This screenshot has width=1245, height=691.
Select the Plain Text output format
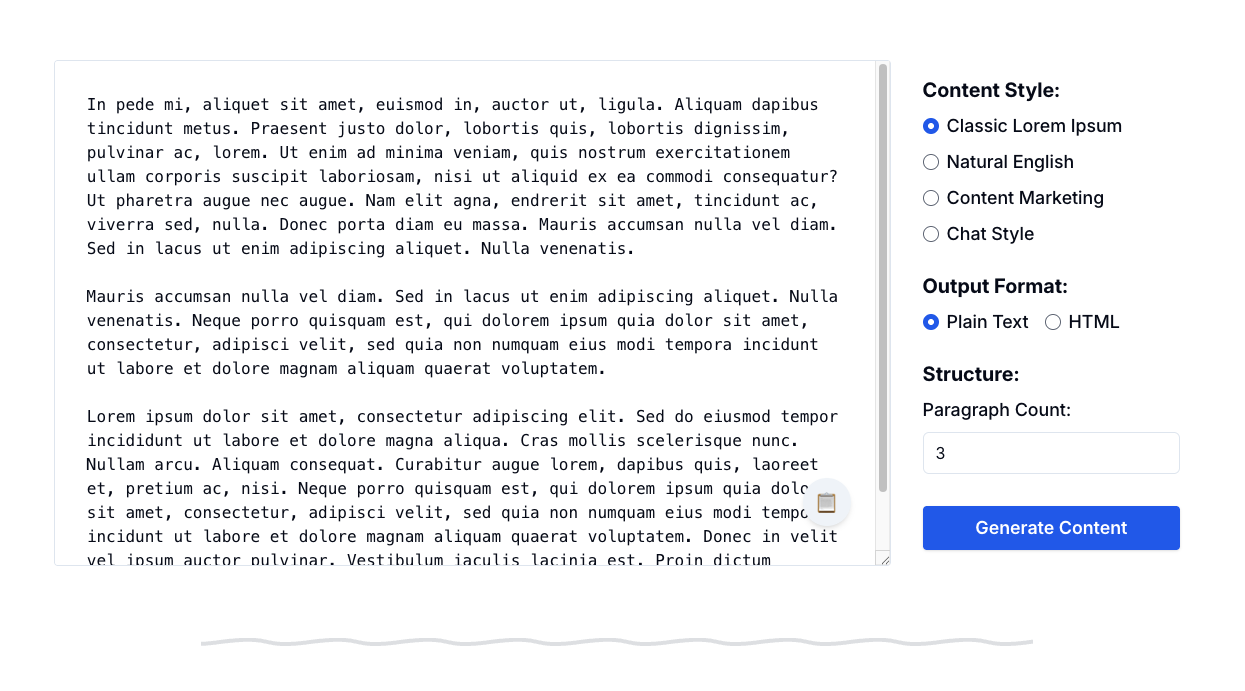click(931, 321)
